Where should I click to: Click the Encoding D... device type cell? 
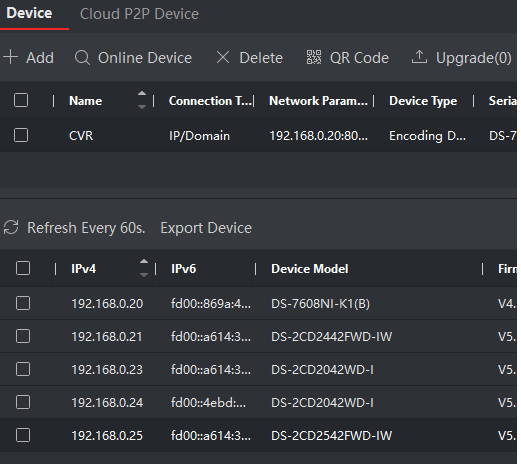tap(427, 136)
